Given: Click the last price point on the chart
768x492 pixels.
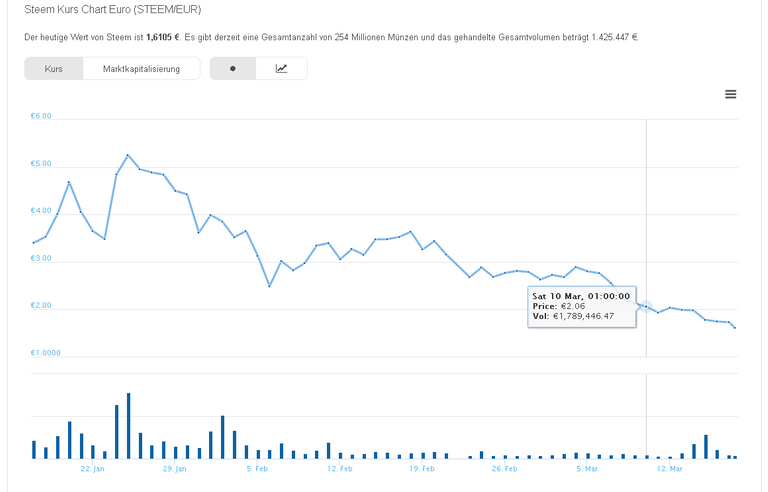Looking at the screenshot, I should point(735,327).
